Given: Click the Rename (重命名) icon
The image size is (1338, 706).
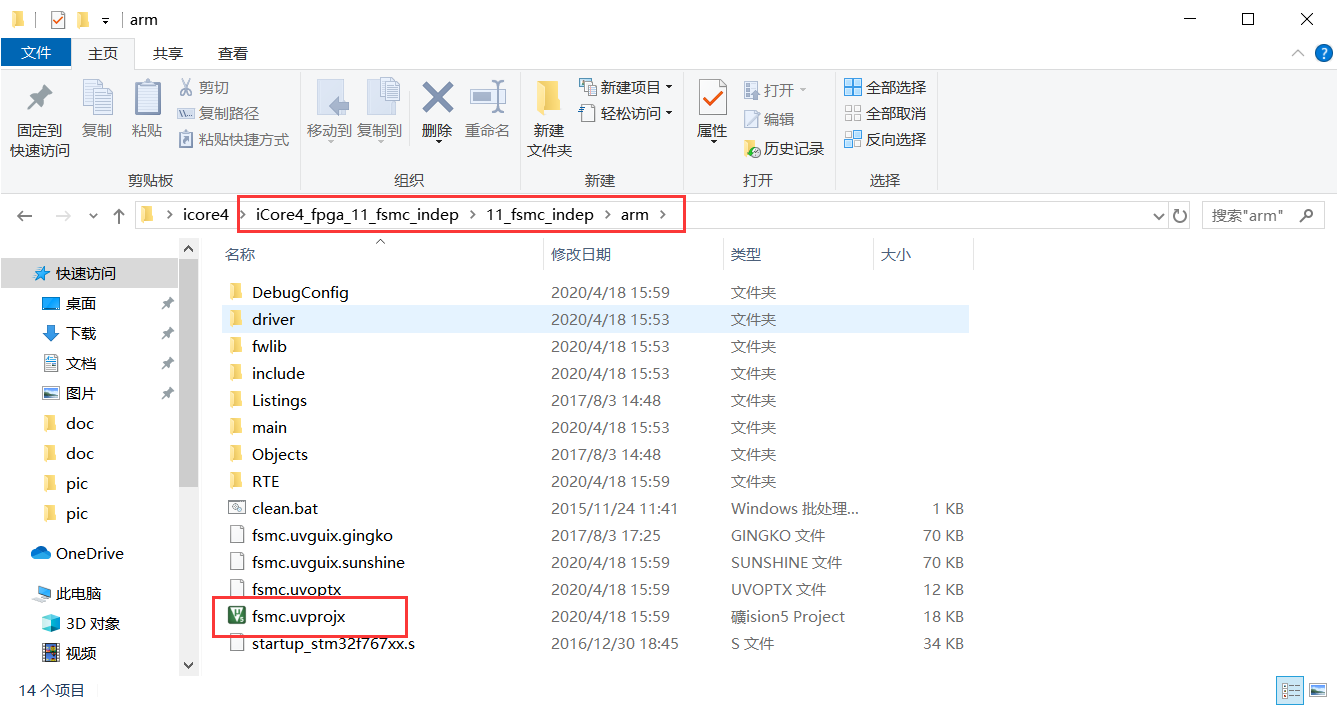Looking at the screenshot, I should (x=487, y=100).
